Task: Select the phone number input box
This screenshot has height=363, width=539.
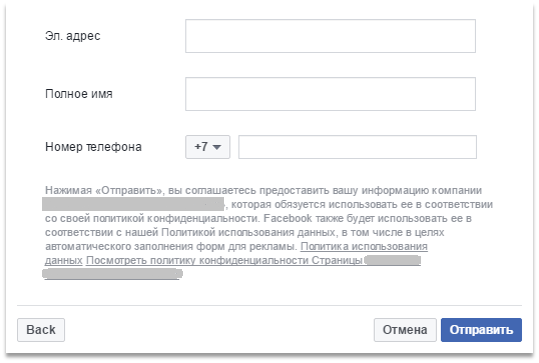Action: (x=358, y=147)
